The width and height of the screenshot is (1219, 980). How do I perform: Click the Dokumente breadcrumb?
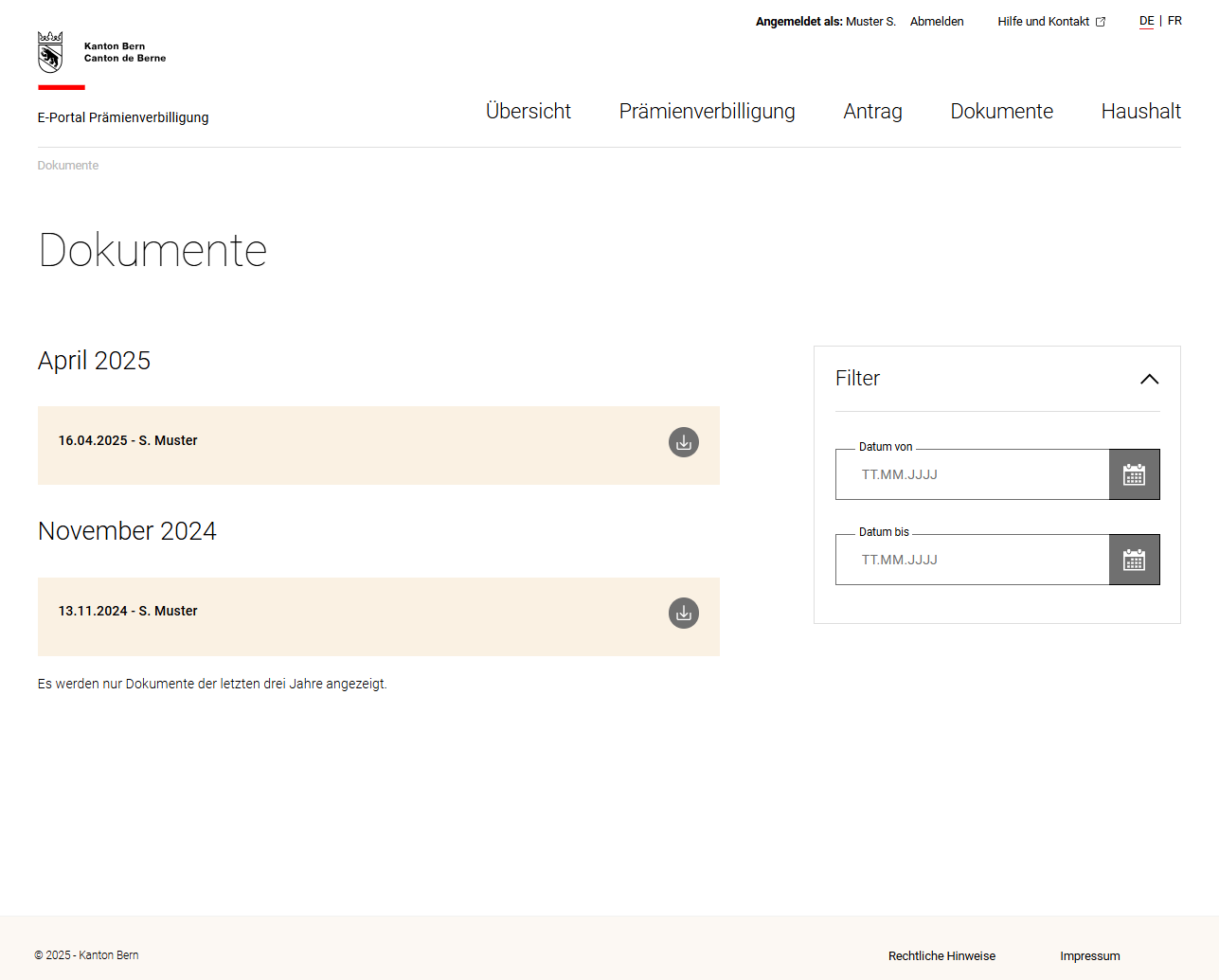point(68,166)
